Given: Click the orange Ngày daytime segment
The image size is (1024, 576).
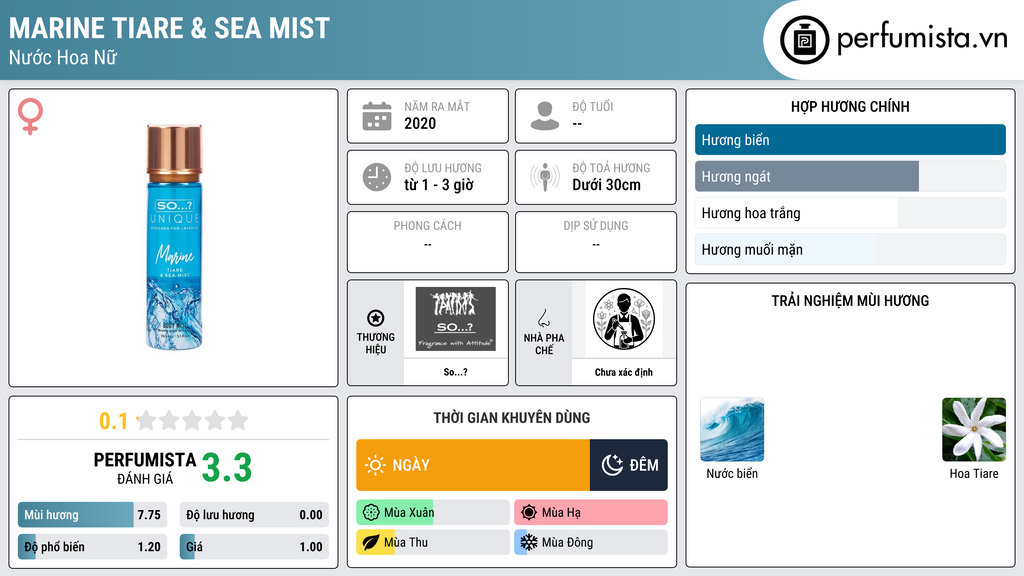Looking at the screenshot, I should (x=473, y=465).
